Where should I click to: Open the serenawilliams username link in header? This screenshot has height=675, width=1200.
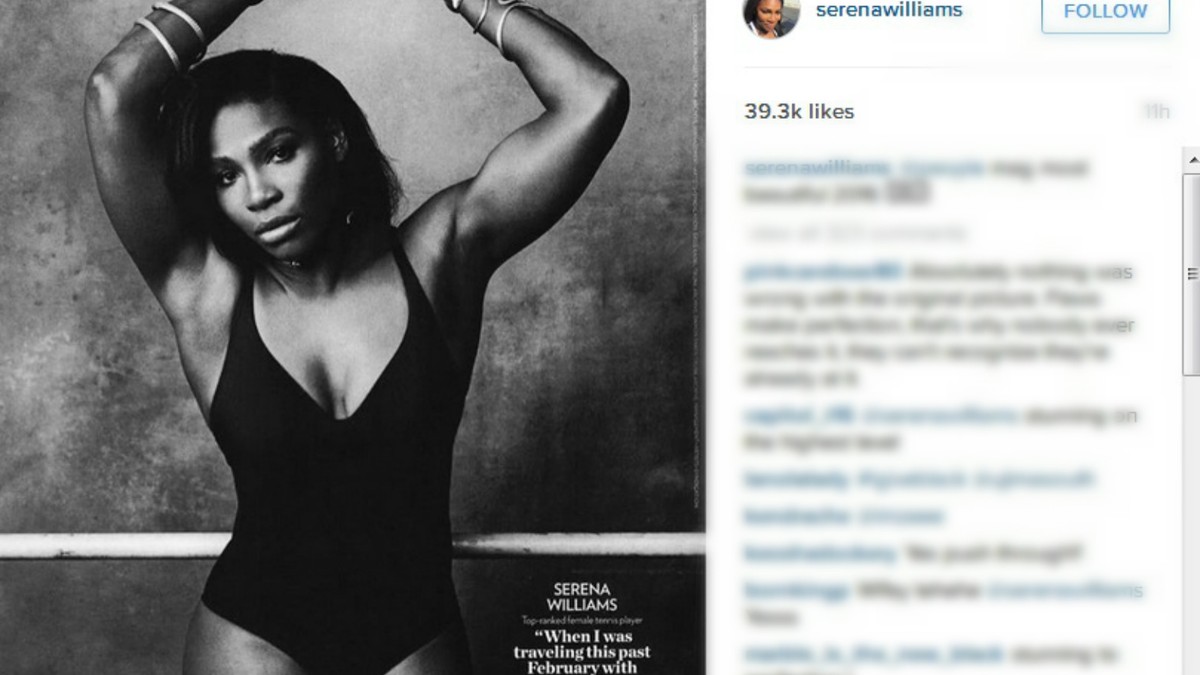889,11
